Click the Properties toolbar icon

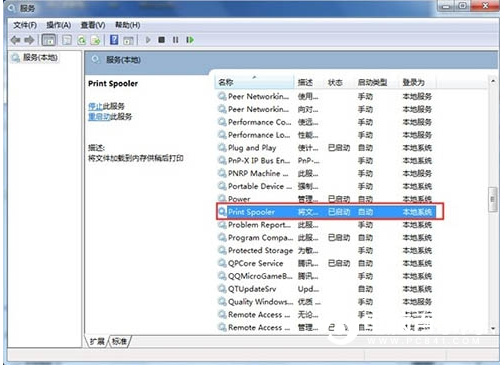(x=67, y=40)
